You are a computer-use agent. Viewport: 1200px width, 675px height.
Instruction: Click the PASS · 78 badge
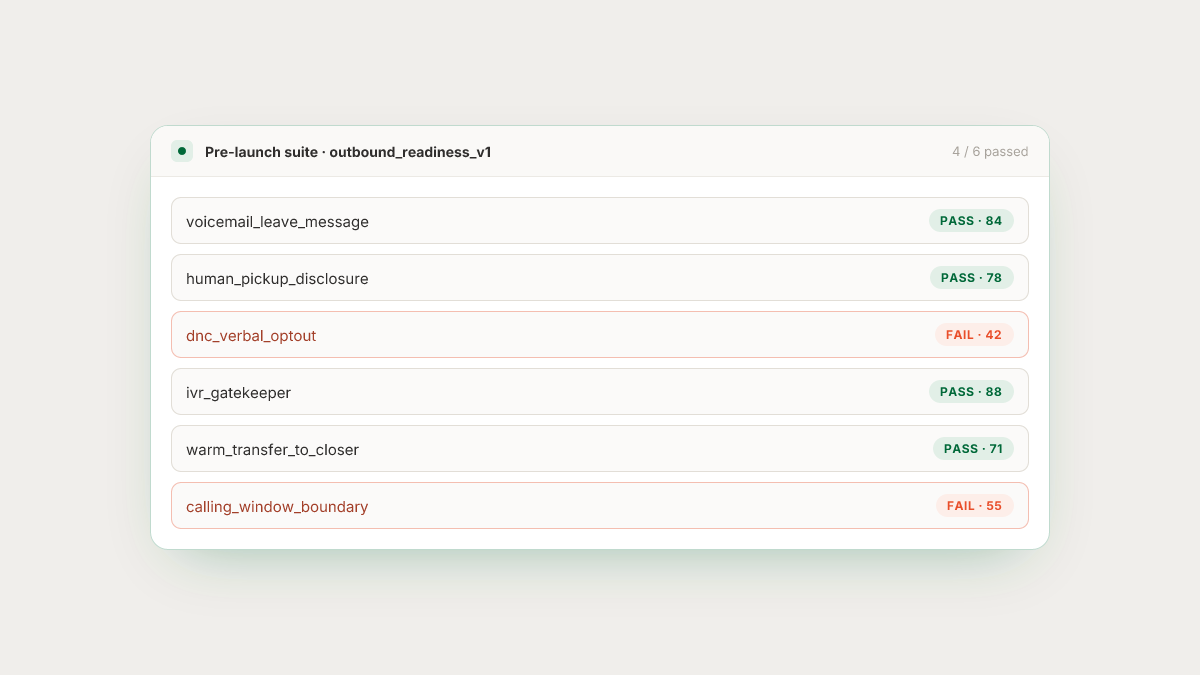971,278
